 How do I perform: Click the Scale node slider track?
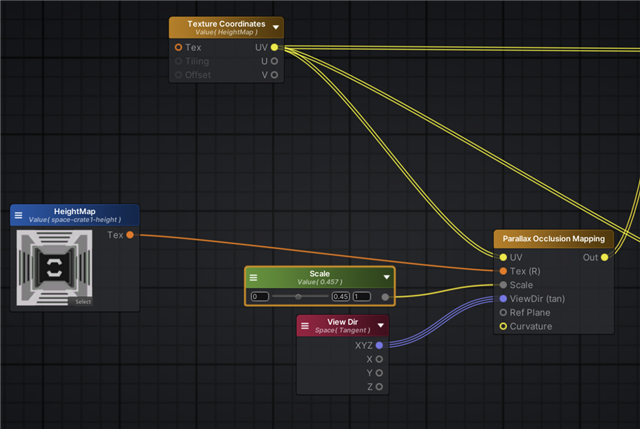pyautogui.click(x=299, y=297)
